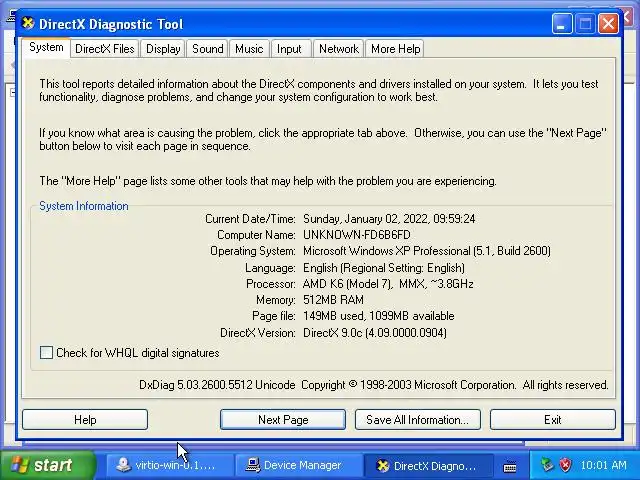Image resolution: width=640 pixels, height=480 pixels.
Task: Switch to the Input tab
Action: [289, 49]
